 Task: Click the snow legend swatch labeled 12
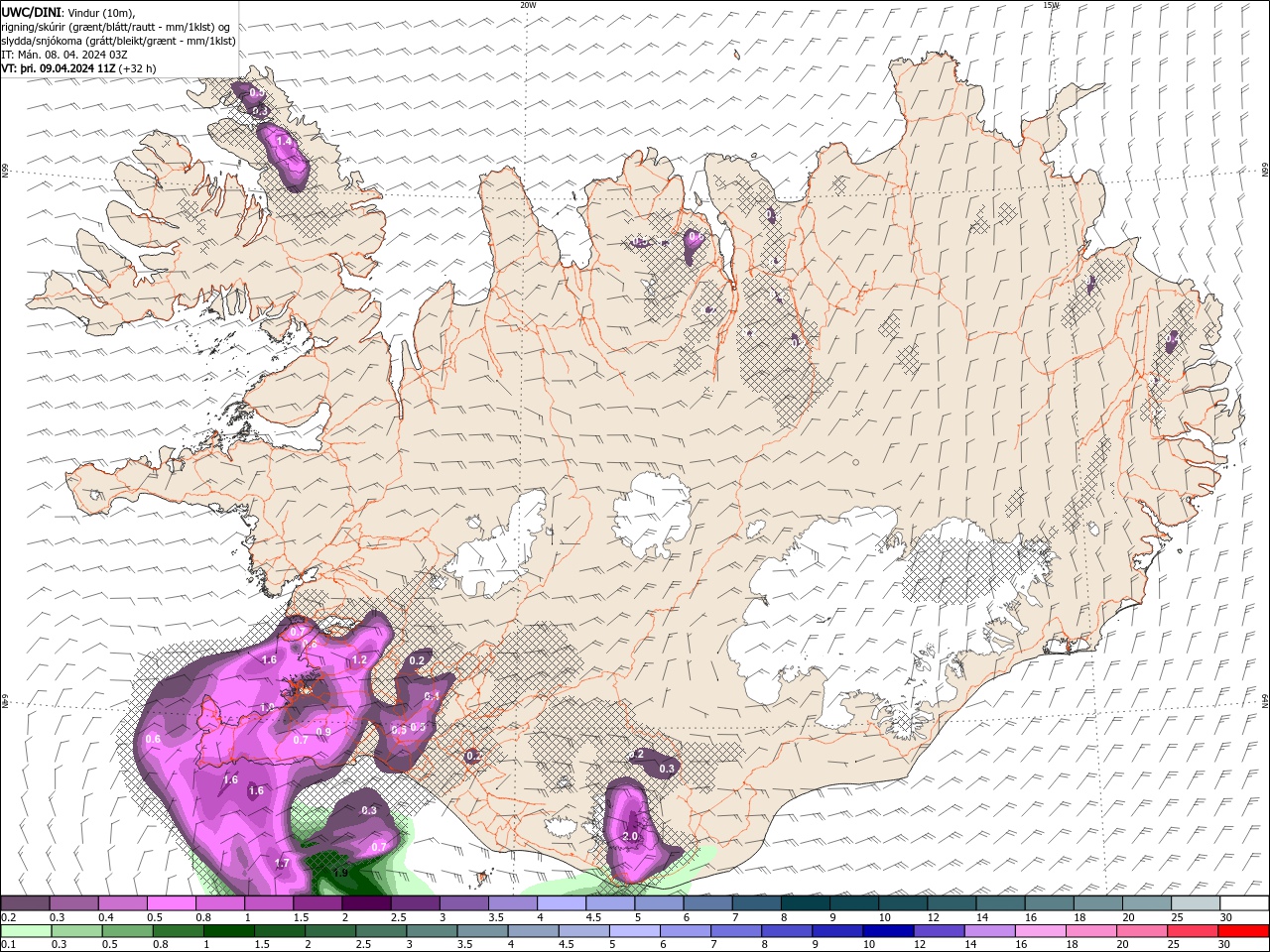[x=952, y=903]
